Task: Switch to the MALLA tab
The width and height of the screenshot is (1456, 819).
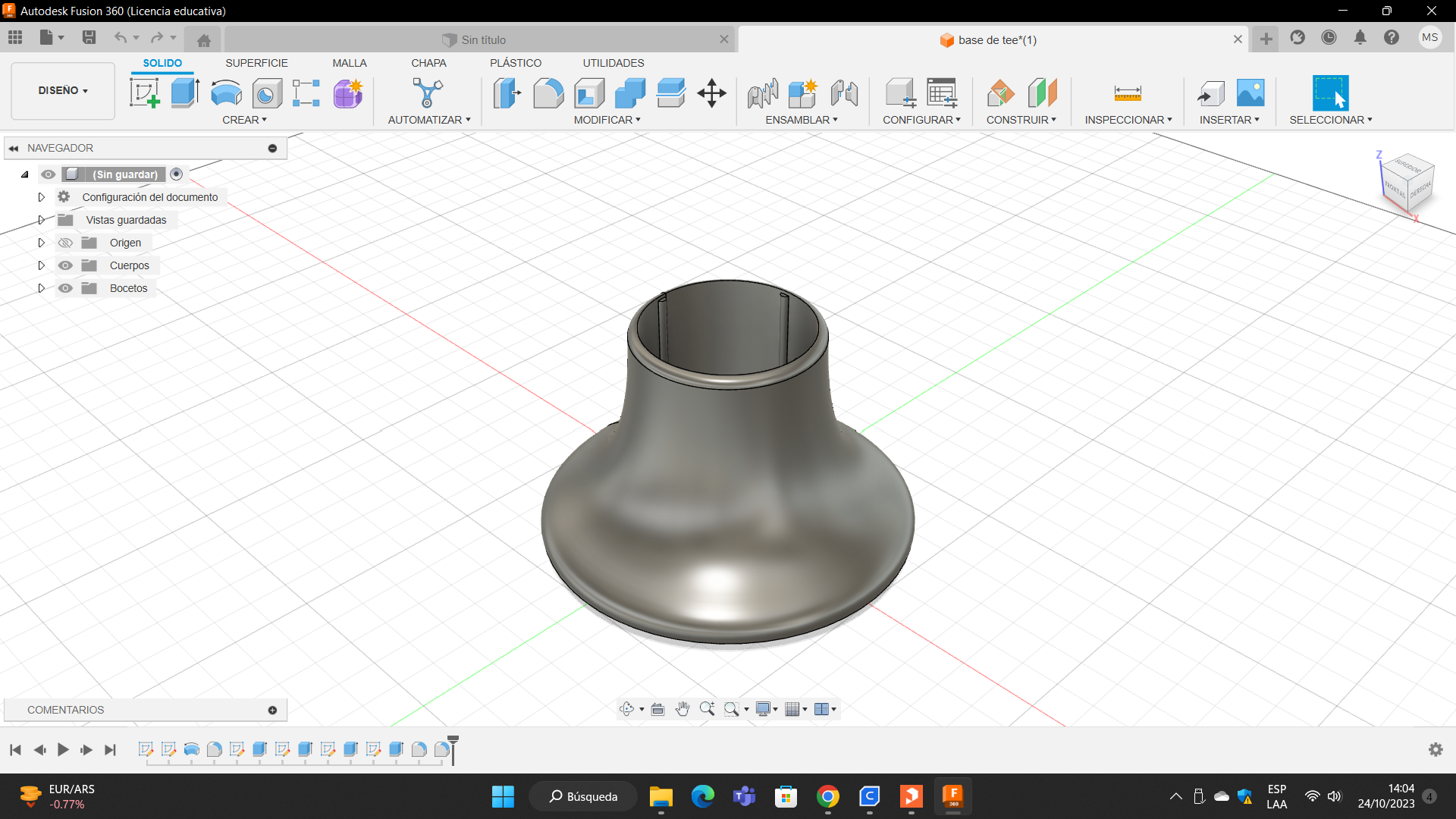Action: click(350, 63)
